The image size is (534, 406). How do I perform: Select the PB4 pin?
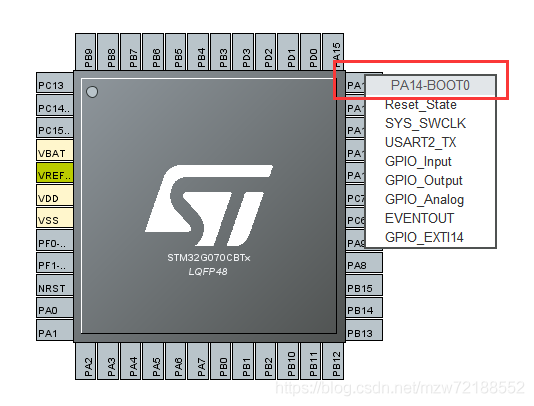(198, 52)
